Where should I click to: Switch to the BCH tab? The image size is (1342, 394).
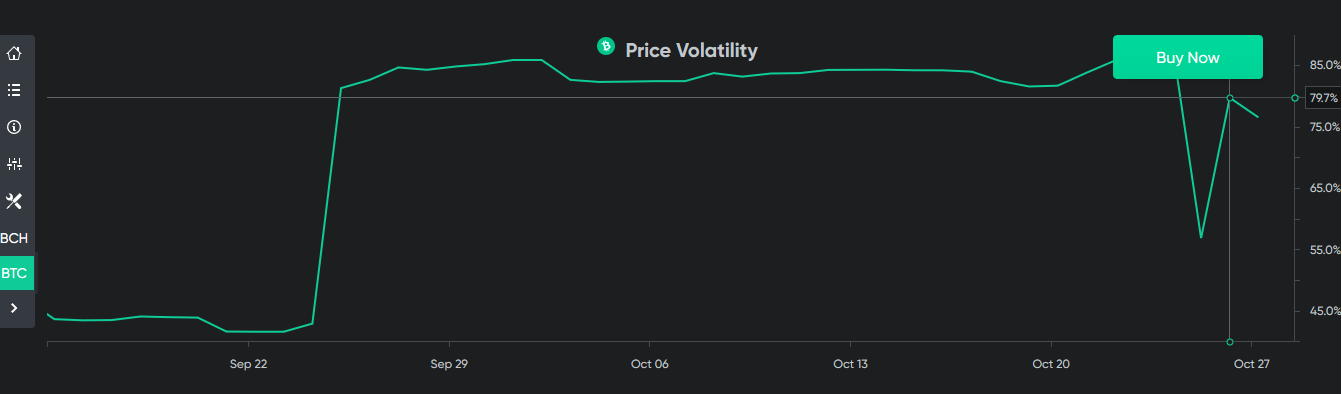14,238
